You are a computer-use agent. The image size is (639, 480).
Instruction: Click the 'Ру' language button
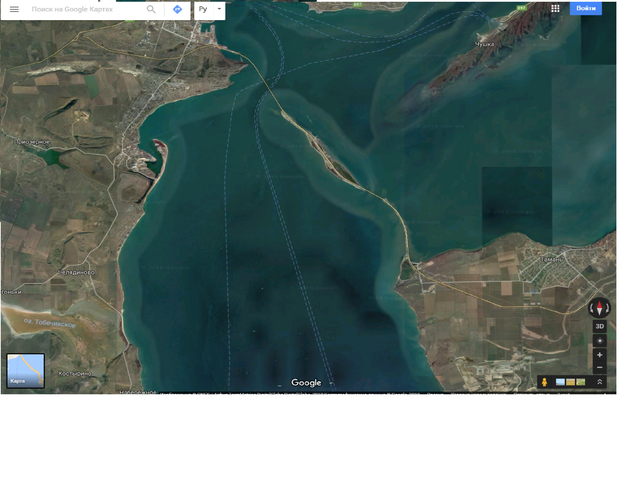(x=203, y=9)
